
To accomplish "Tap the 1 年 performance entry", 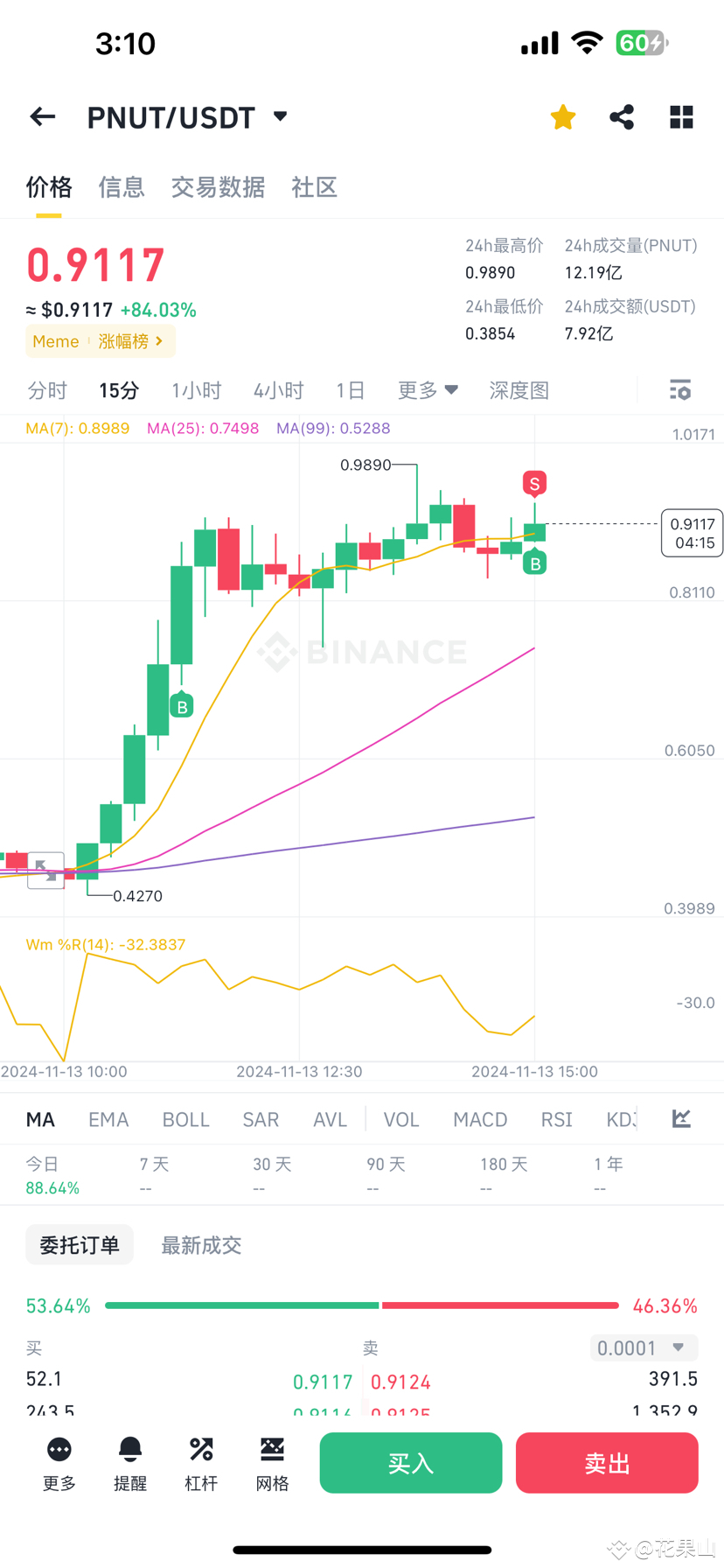I will click(x=609, y=1176).
